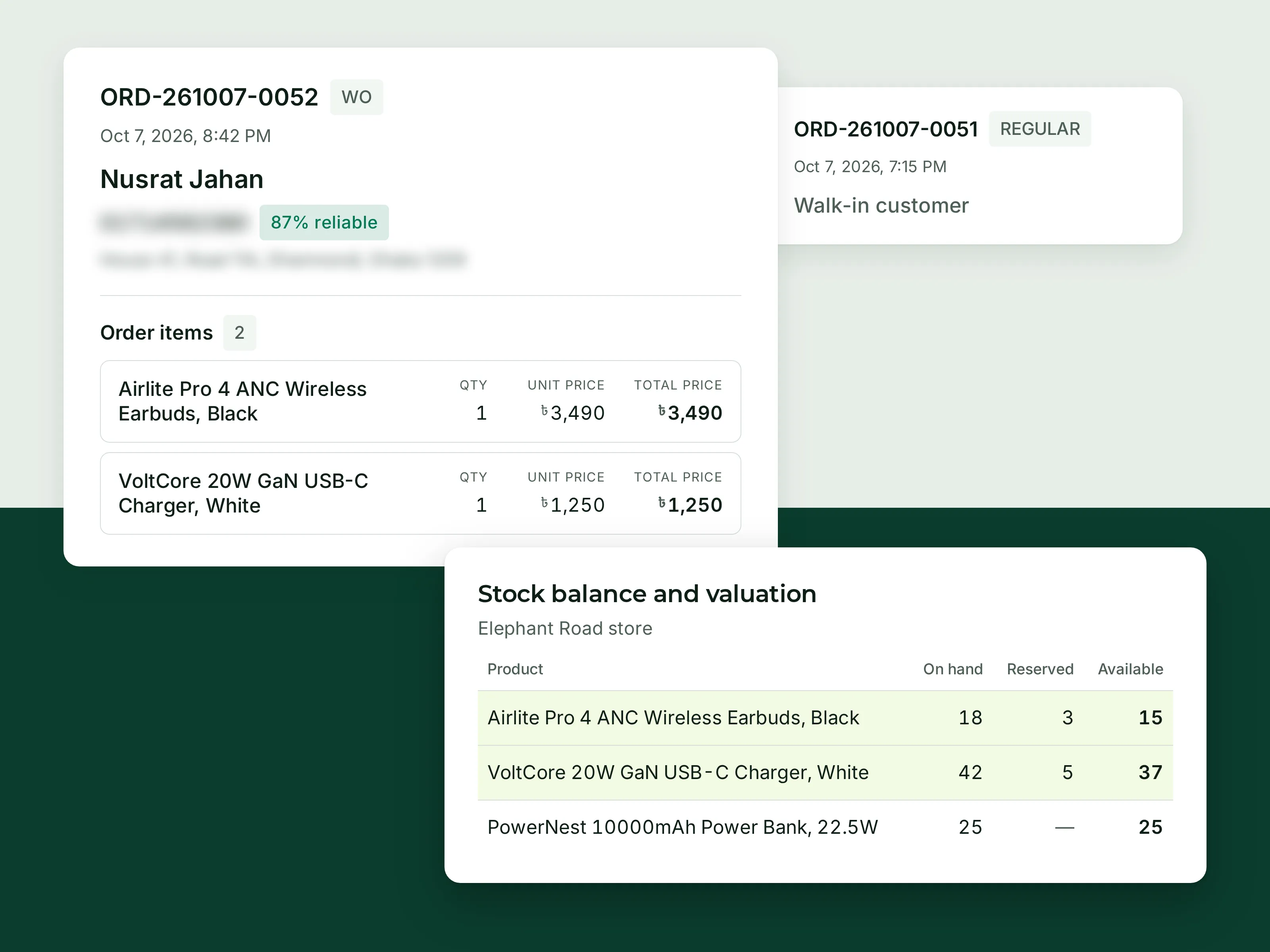Click the Order items heading
This screenshot has width=1270, height=952.
pos(156,333)
